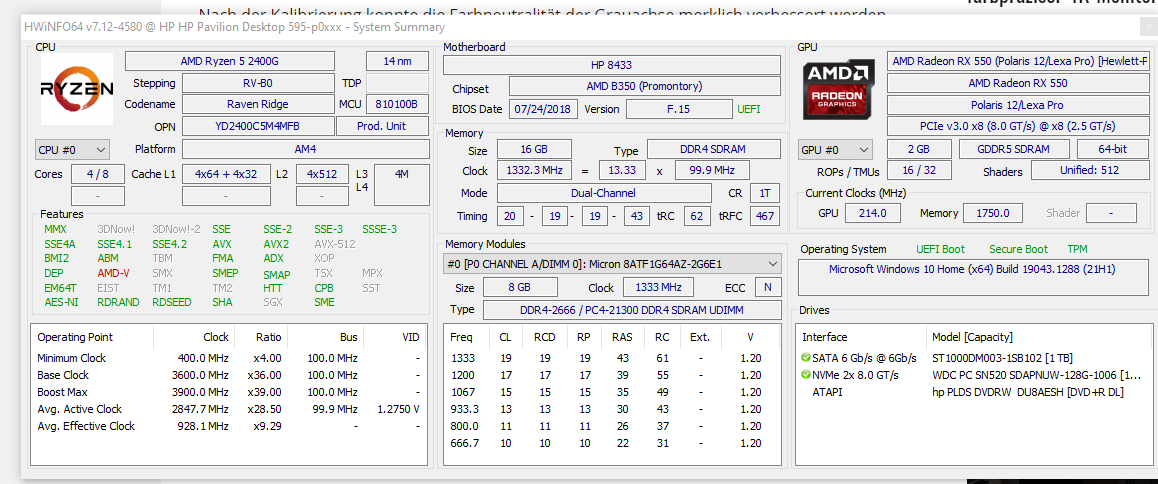
Task: Click the Polaris 12/Lexa Pro GPU codename field
Action: (1018, 105)
